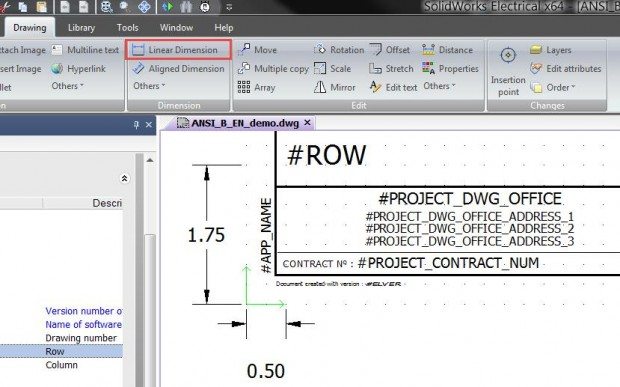Click the zoom window icon in top toolbar
The height and width of the screenshot is (387, 620).
125,7
